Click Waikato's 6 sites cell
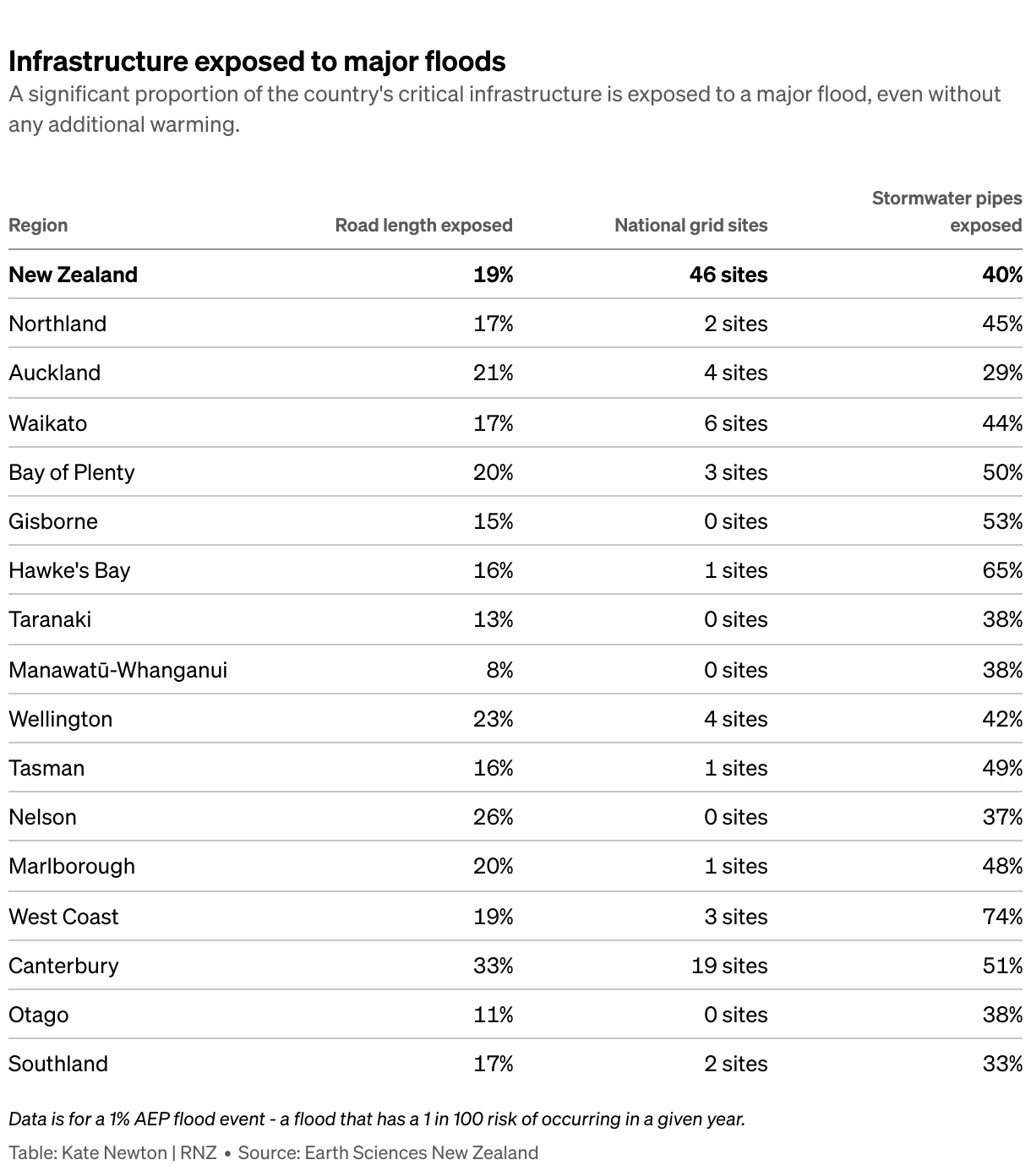The image size is (1031, 1176). pyautogui.click(x=735, y=423)
